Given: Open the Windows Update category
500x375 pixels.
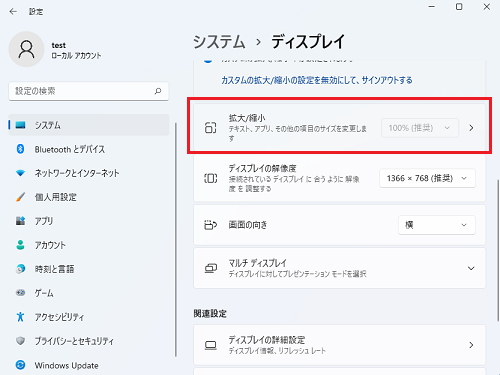Looking at the screenshot, I should point(89,365).
